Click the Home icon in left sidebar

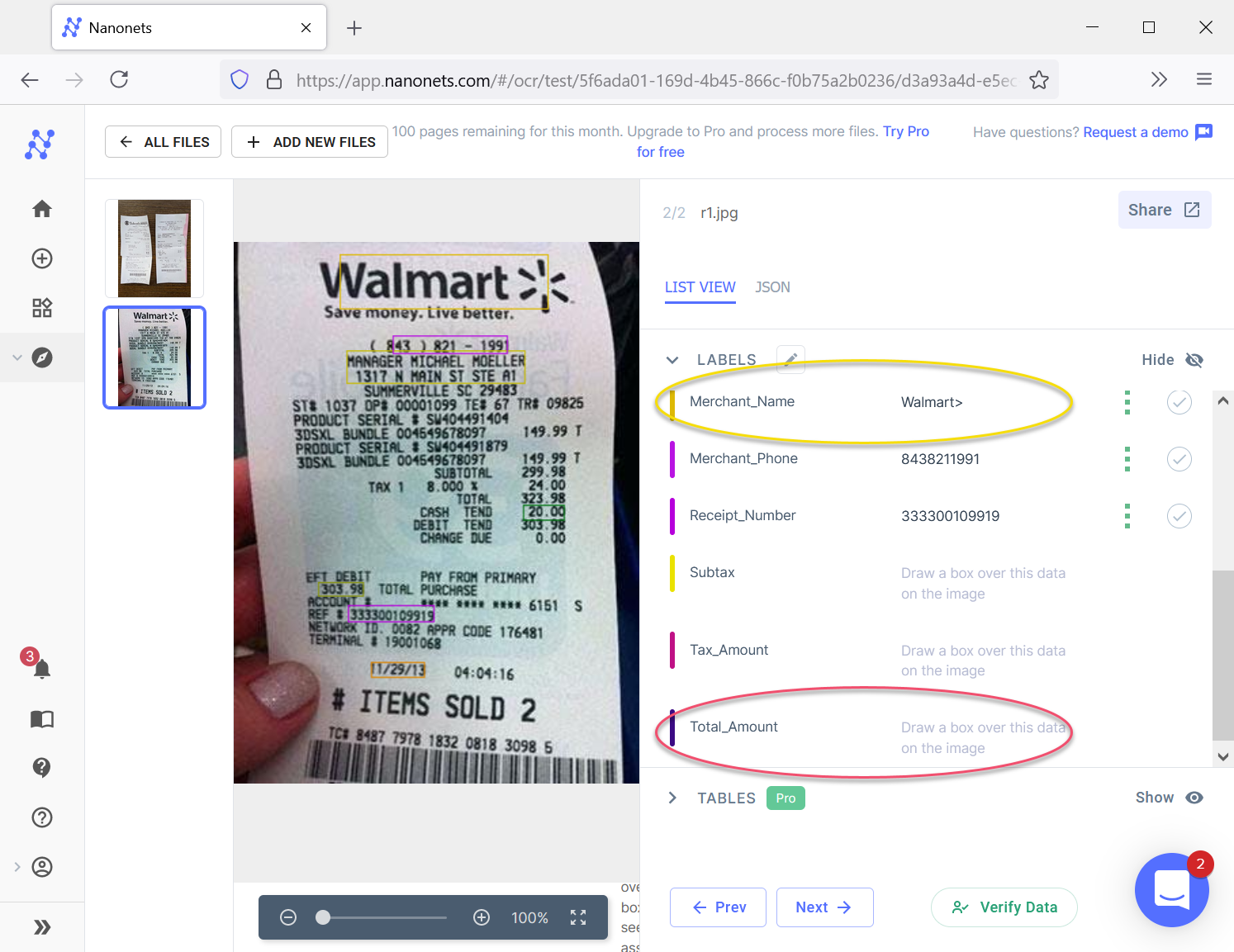(x=42, y=209)
